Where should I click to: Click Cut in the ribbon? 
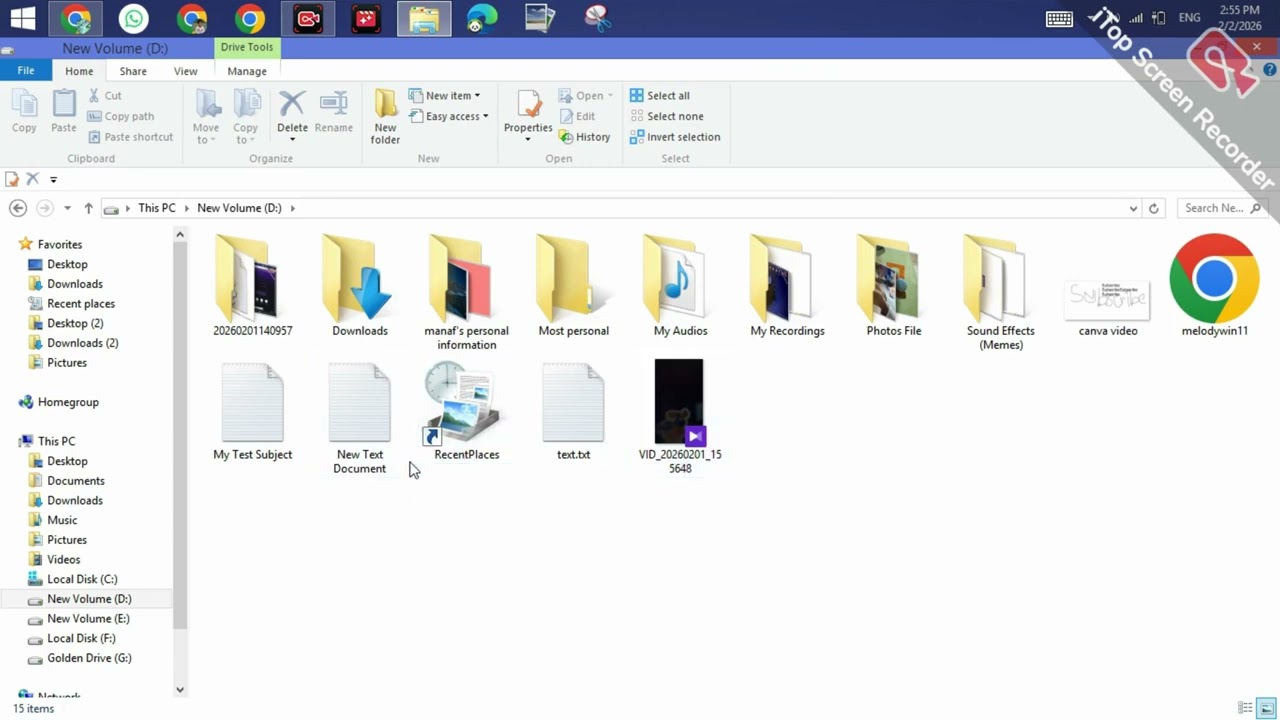coord(104,95)
